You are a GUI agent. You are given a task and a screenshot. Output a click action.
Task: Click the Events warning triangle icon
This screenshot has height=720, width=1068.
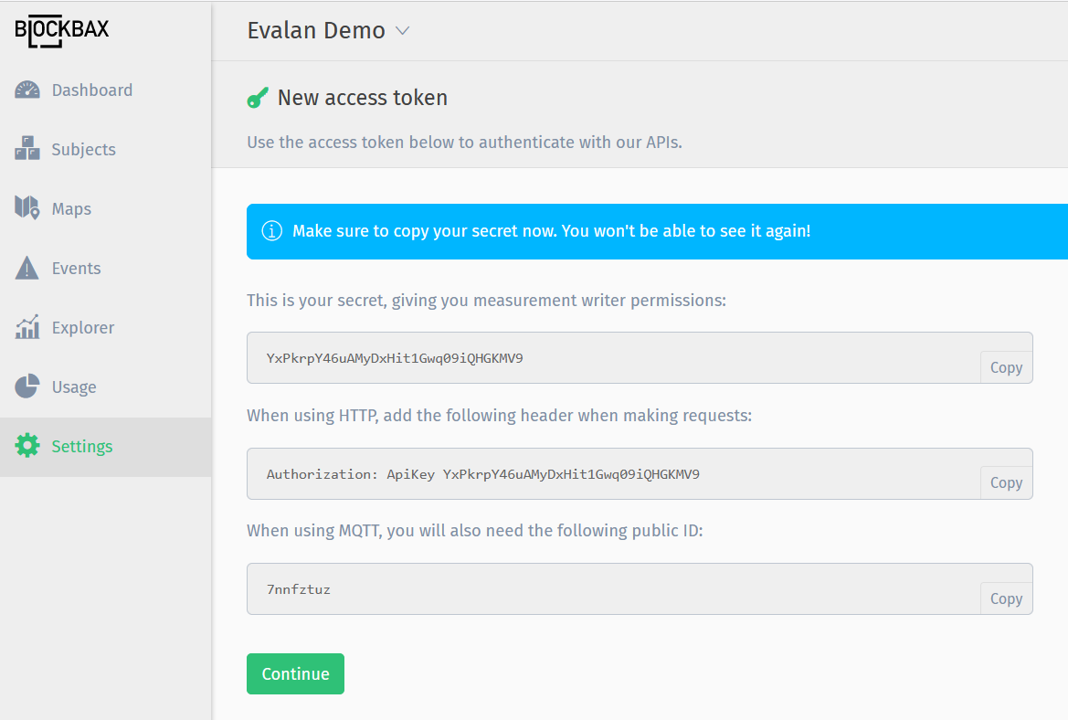pos(27,267)
